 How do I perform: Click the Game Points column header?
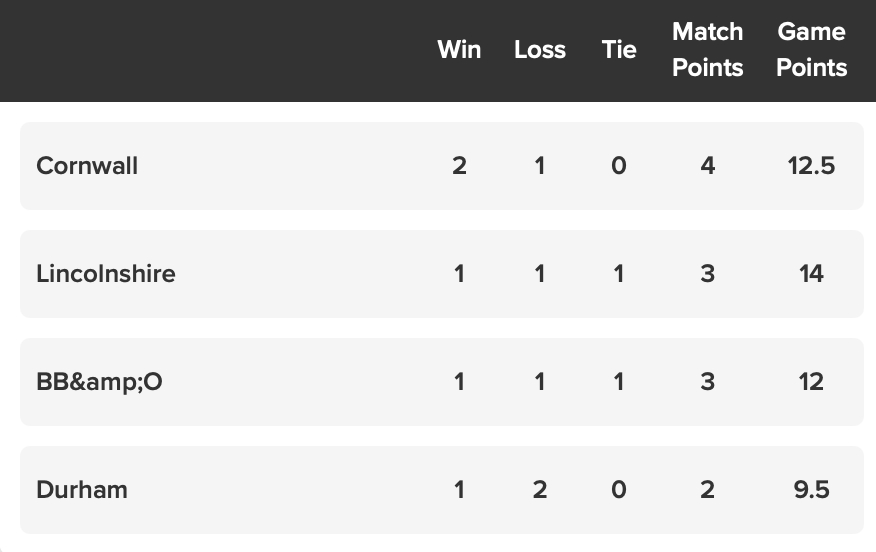click(811, 50)
